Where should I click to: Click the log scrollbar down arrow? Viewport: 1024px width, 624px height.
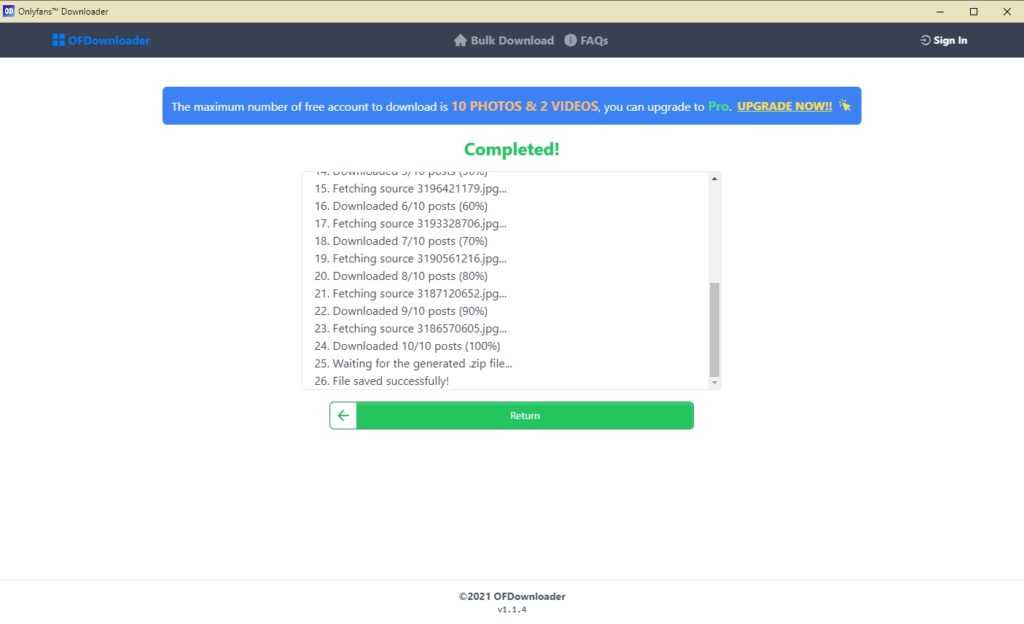(714, 382)
